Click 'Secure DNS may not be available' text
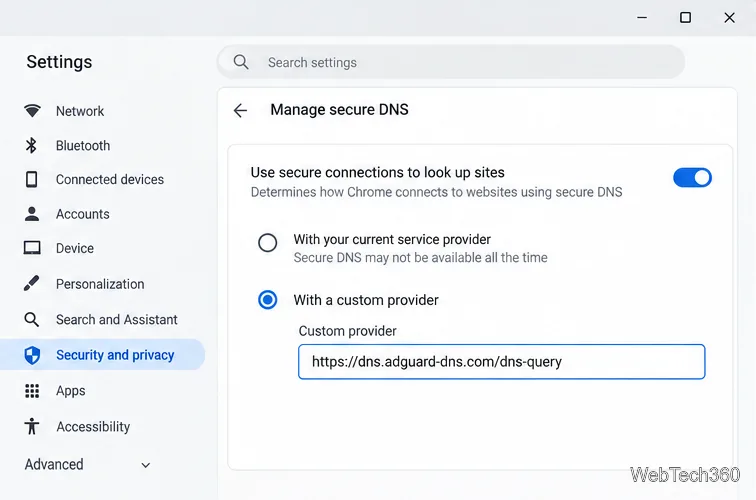Viewport: 756px width, 500px height. (x=420, y=257)
